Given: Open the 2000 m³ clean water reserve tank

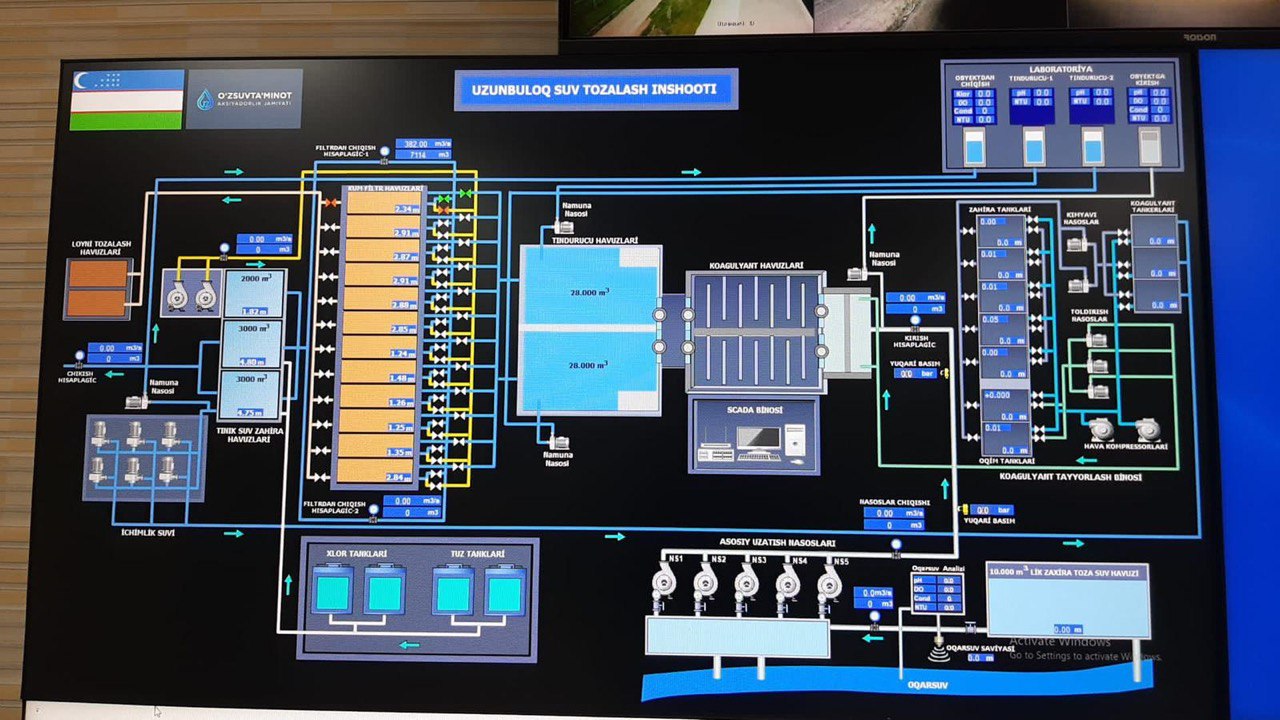Looking at the screenshot, I should [254, 292].
